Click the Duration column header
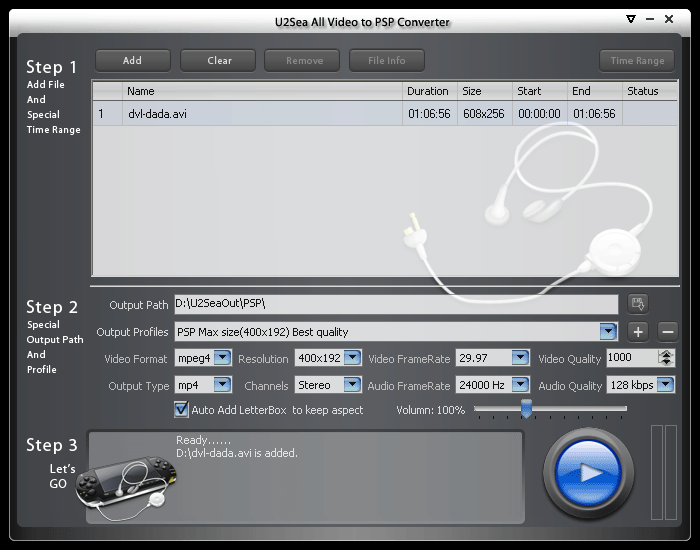The width and height of the screenshot is (700, 550). coord(429,91)
